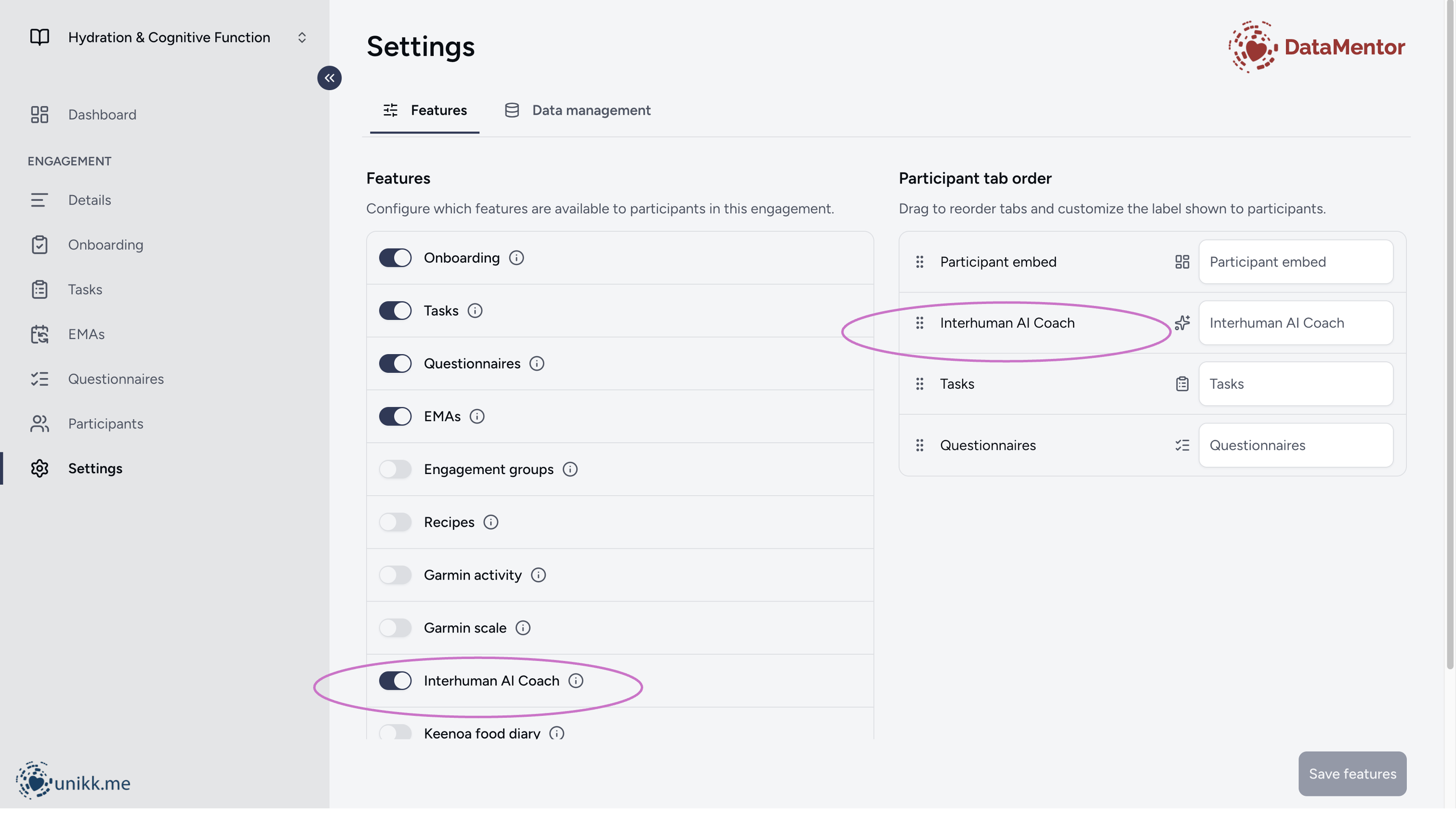Enable the Recipes feature toggle
This screenshot has height=818, width=1456.
pos(395,522)
